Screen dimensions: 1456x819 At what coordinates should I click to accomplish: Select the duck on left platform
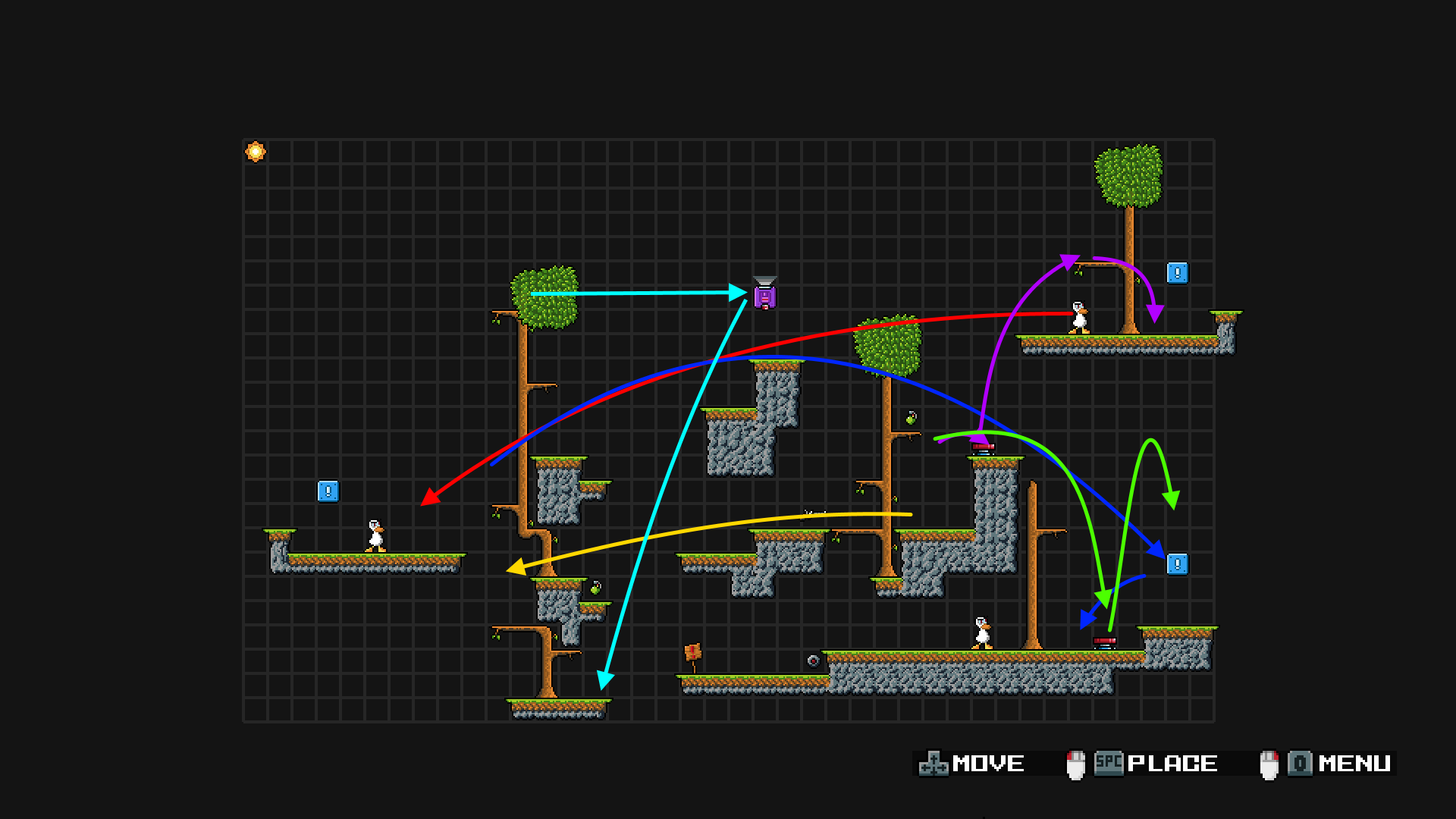point(375,536)
